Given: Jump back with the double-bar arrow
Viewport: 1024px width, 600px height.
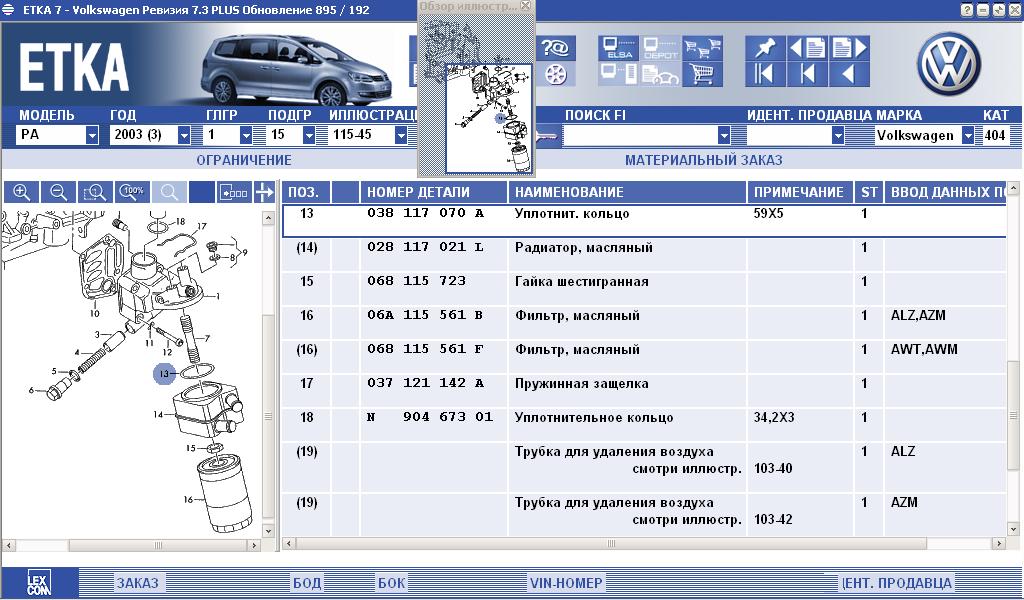Looking at the screenshot, I should (x=765, y=75).
